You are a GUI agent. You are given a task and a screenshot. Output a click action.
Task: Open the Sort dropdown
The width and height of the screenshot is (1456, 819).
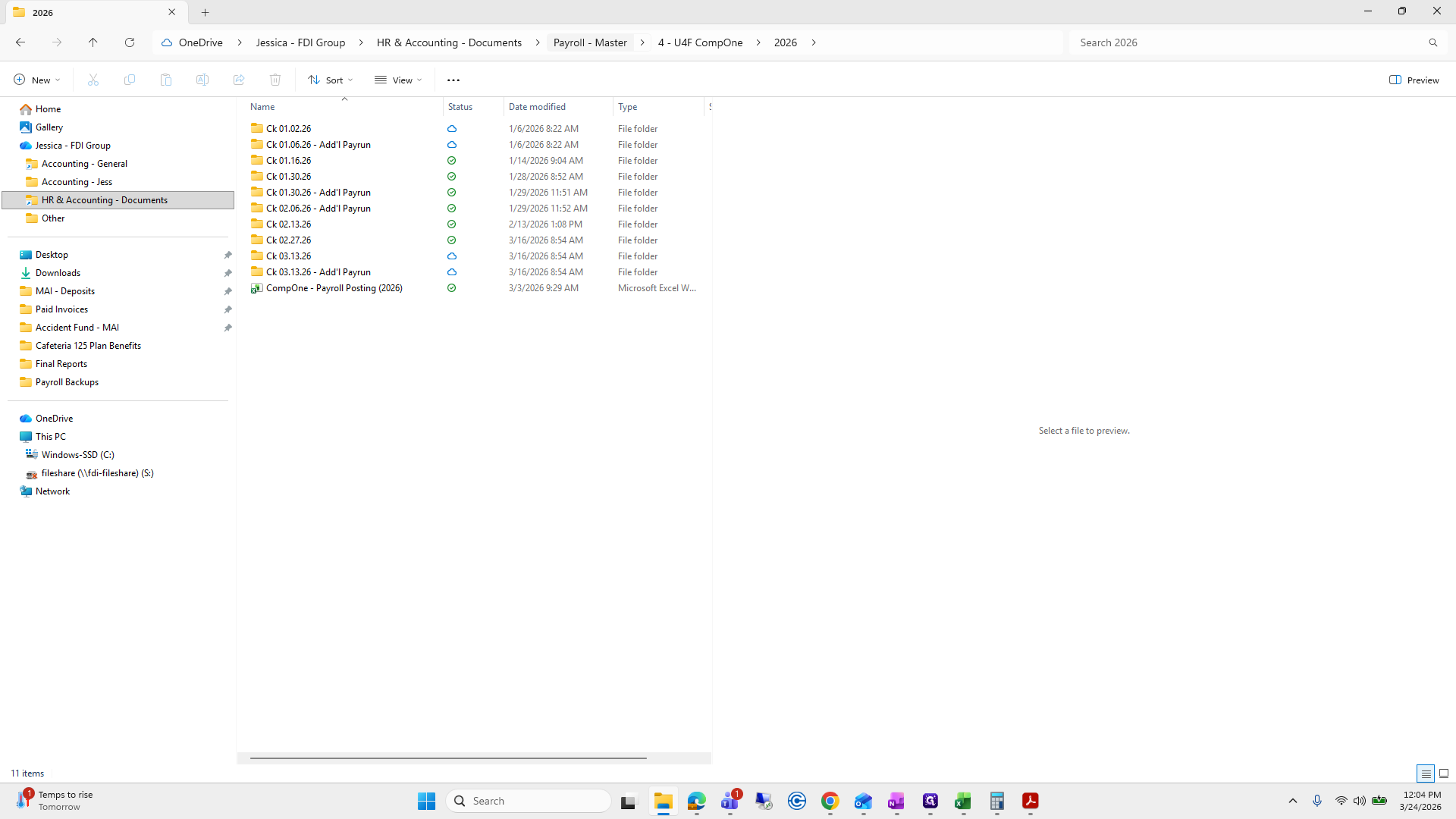[331, 80]
